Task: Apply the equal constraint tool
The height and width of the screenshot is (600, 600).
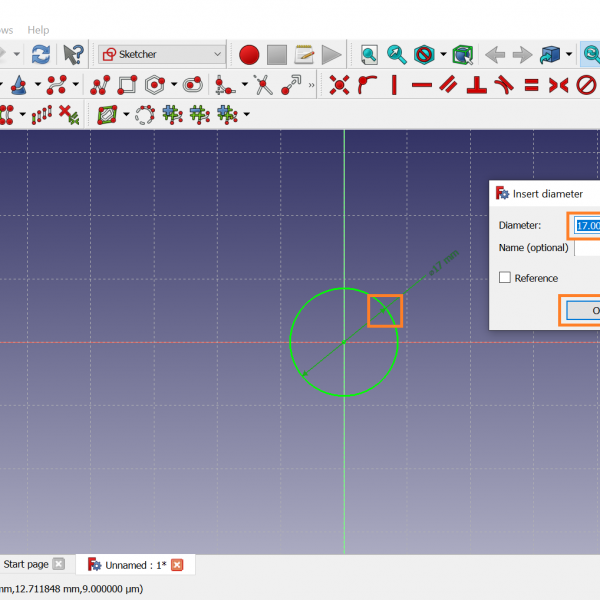Action: click(532, 85)
